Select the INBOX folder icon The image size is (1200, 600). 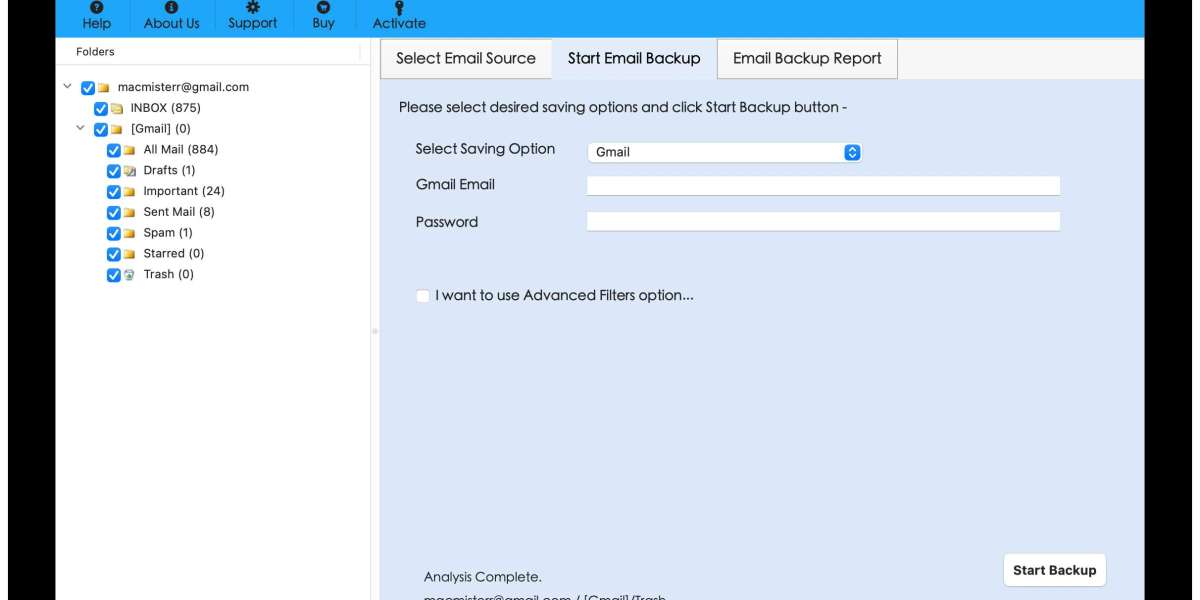117,108
